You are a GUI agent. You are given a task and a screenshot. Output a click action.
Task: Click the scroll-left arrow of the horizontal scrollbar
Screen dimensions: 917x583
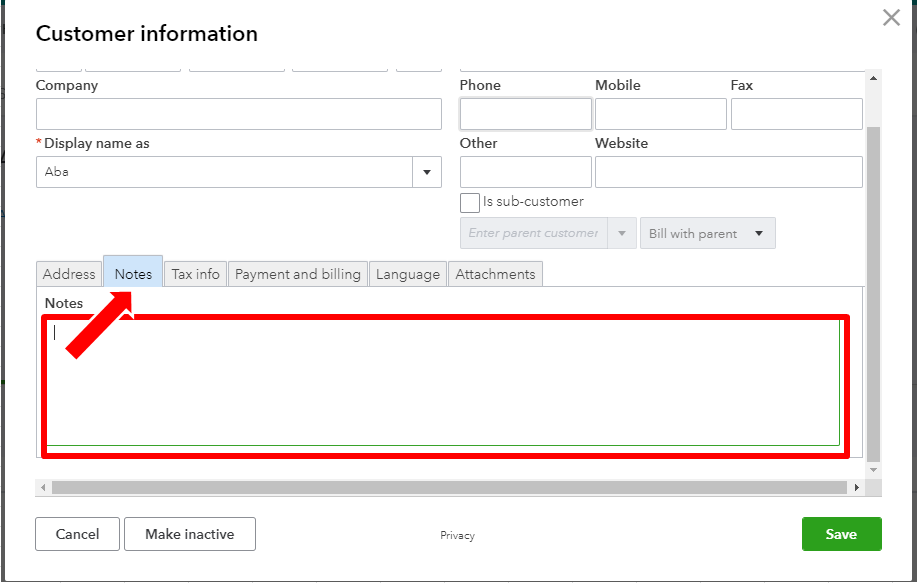[43, 487]
